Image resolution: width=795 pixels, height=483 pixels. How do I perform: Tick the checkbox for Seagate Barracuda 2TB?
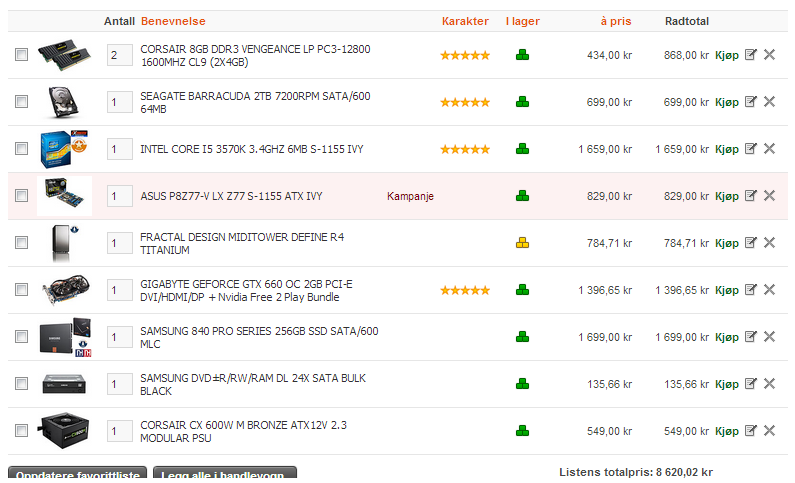(21, 101)
